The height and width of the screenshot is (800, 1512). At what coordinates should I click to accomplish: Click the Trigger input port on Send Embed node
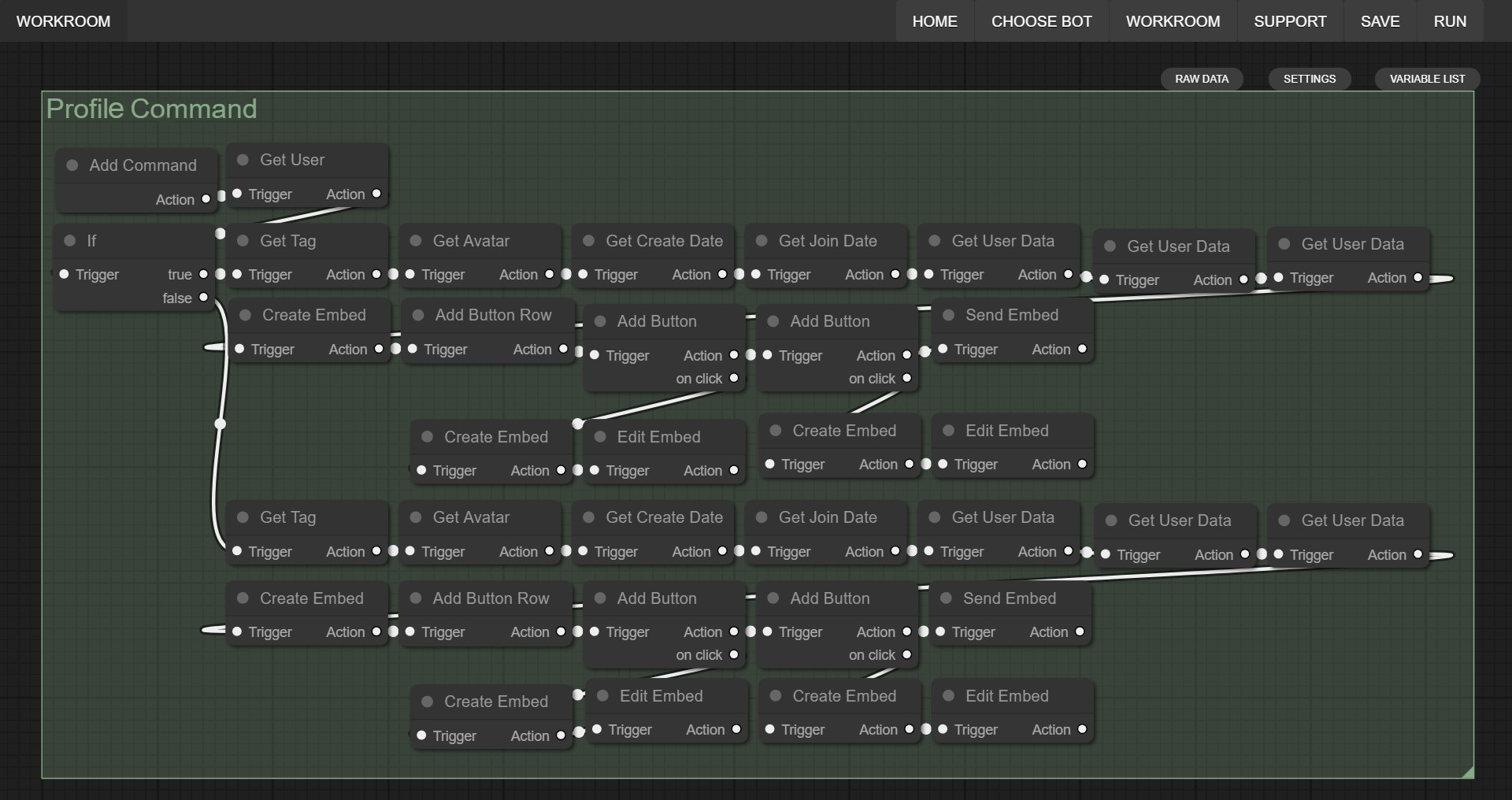(943, 350)
